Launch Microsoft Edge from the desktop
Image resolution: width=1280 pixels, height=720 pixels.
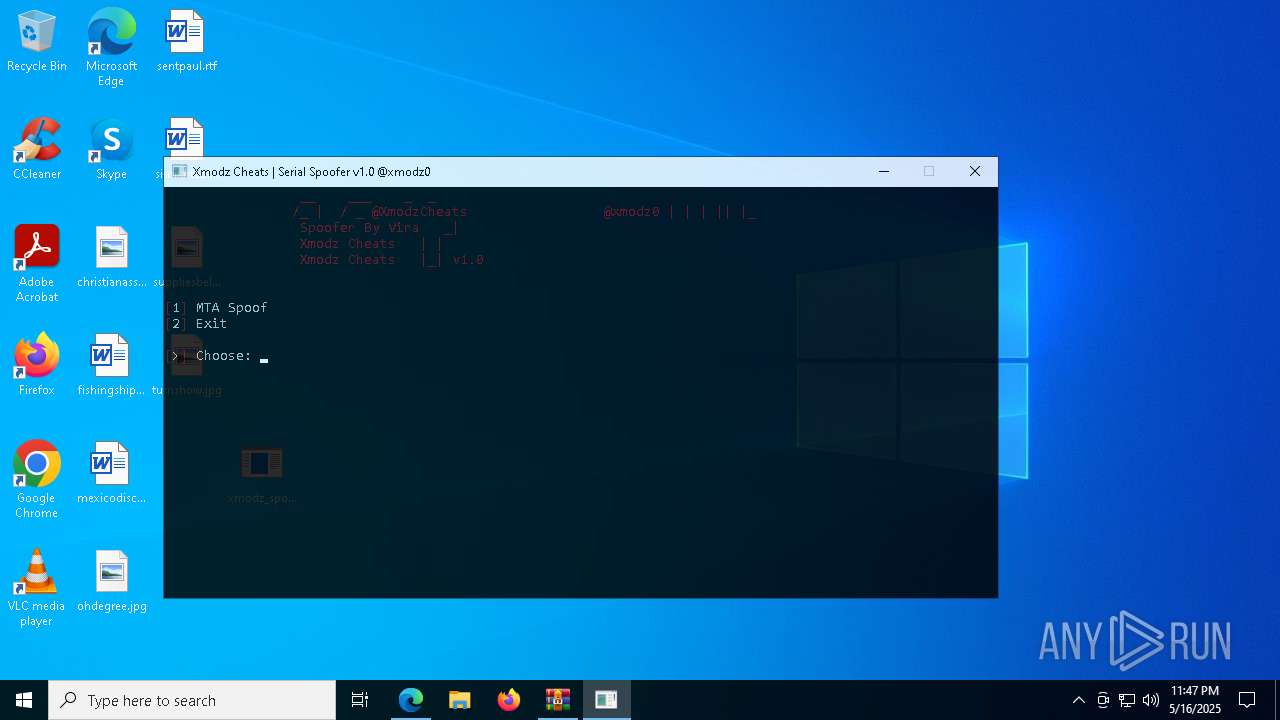pos(111,48)
